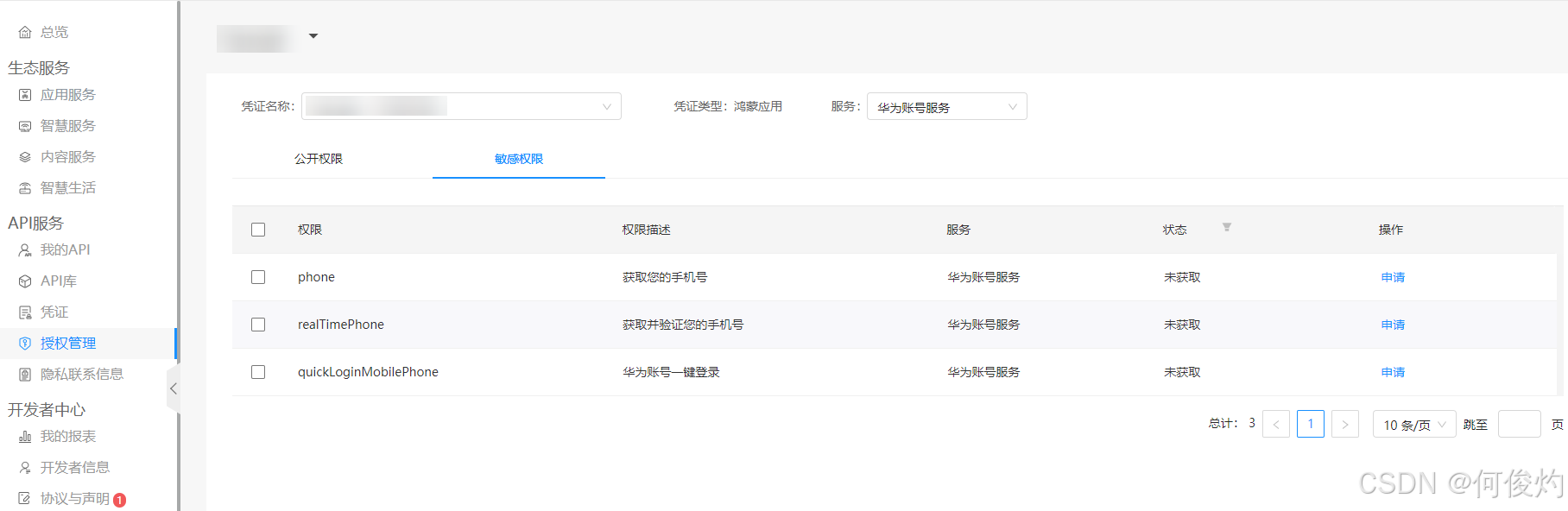Click the 内容服务 layers icon
The image size is (1568, 511).
(25, 157)
